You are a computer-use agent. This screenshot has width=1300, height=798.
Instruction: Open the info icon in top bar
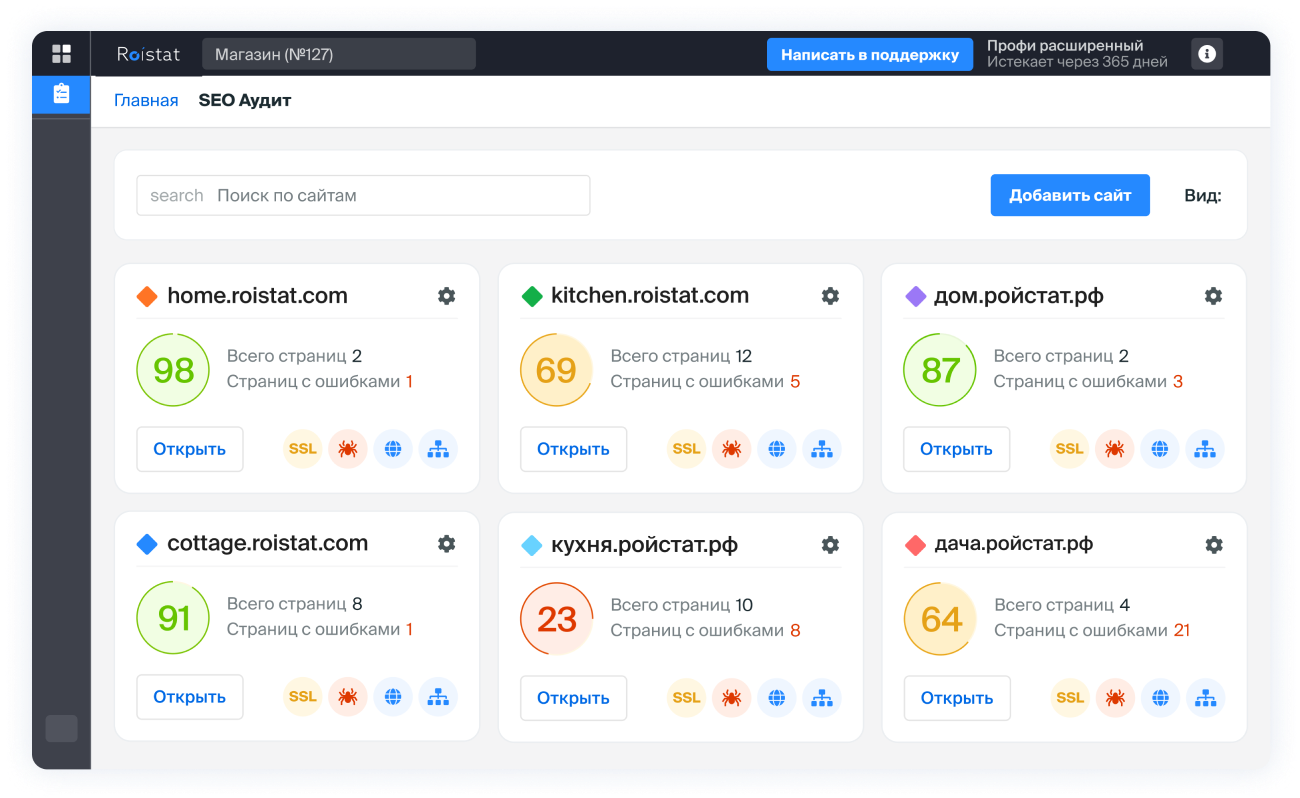click(x=1207, y=54)
